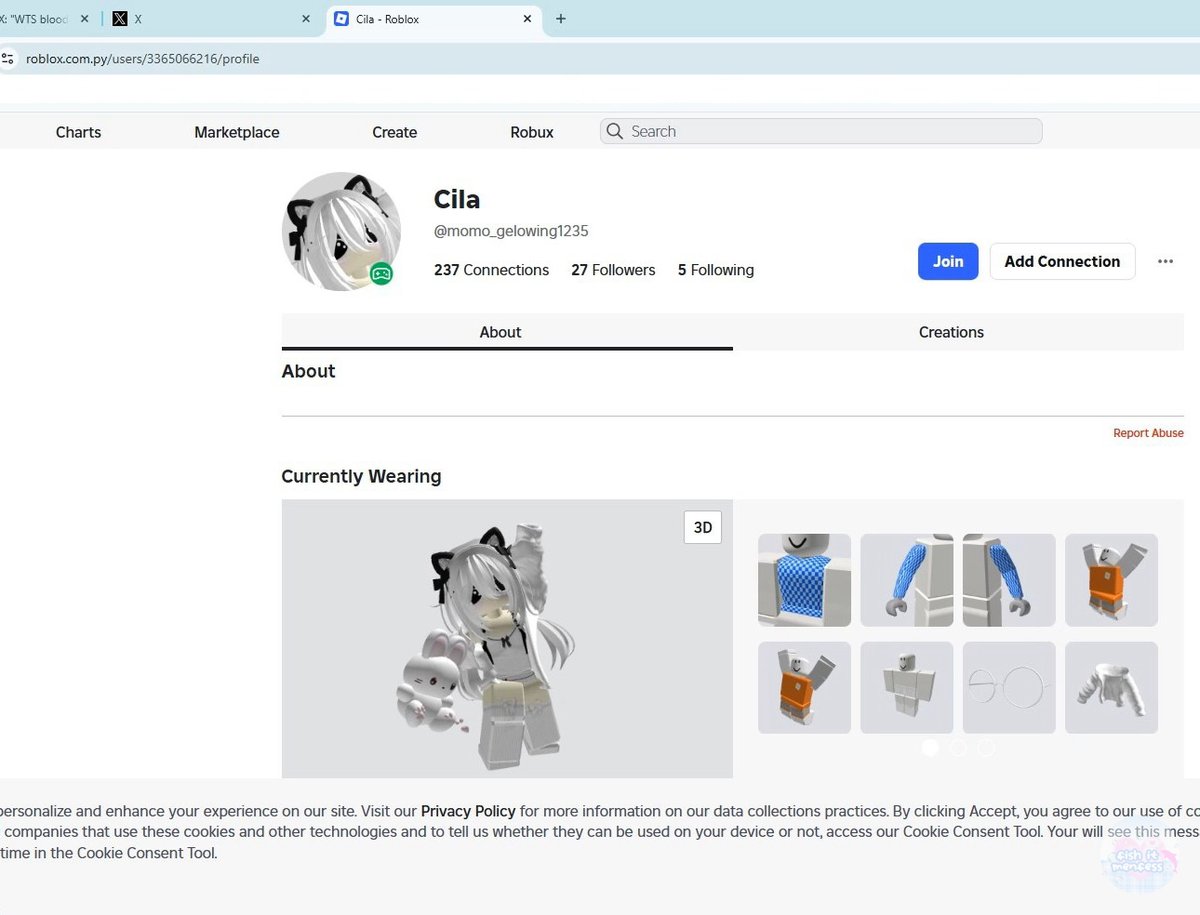The height and width of the screenshot is (915, 1200).
Task: Open orange cheering item in top row
Action: coord(1111,580)
